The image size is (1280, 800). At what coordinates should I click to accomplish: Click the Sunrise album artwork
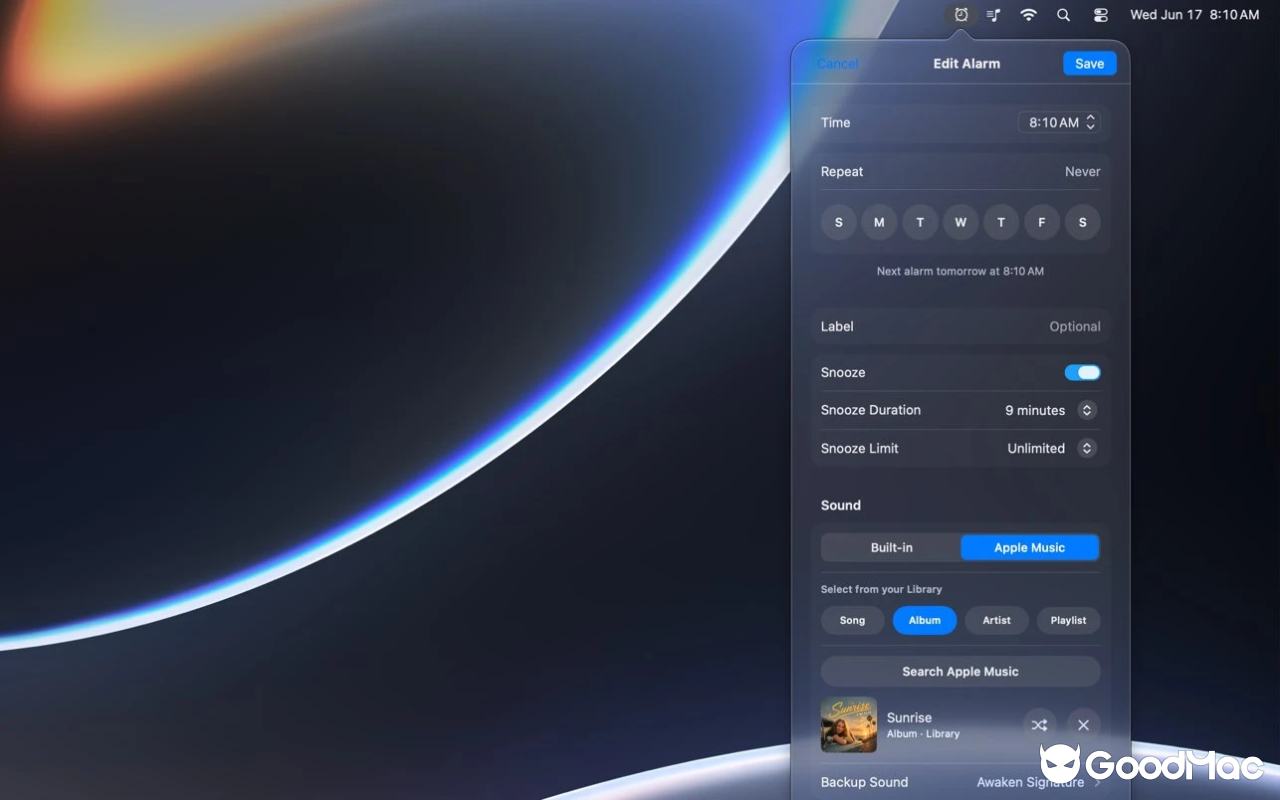(849, 725)
